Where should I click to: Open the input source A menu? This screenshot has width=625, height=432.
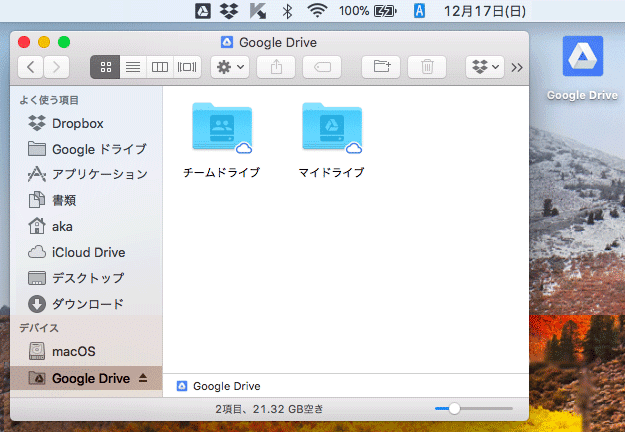419,11
